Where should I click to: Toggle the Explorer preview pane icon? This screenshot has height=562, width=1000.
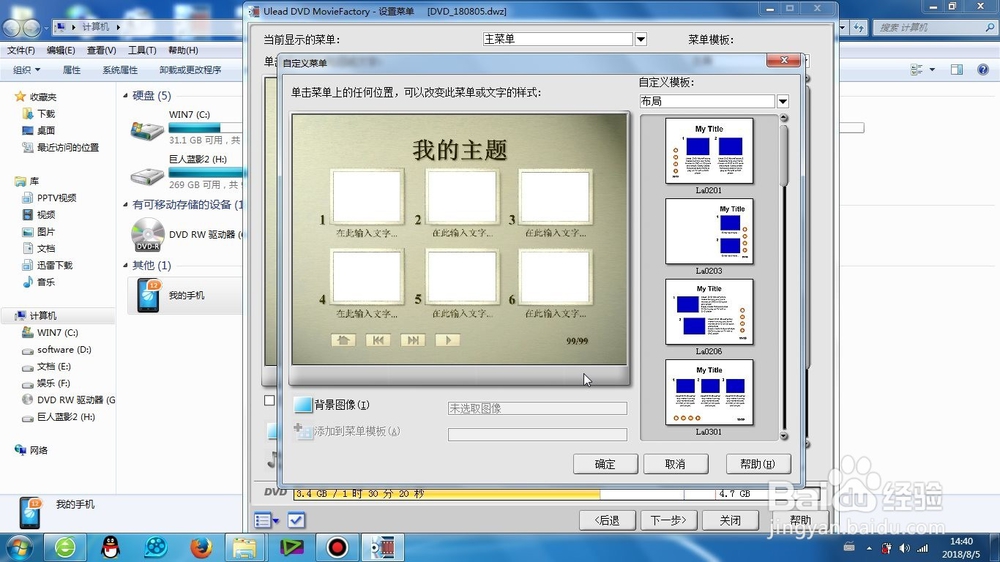pyautogui.click(x=957, y=70)
